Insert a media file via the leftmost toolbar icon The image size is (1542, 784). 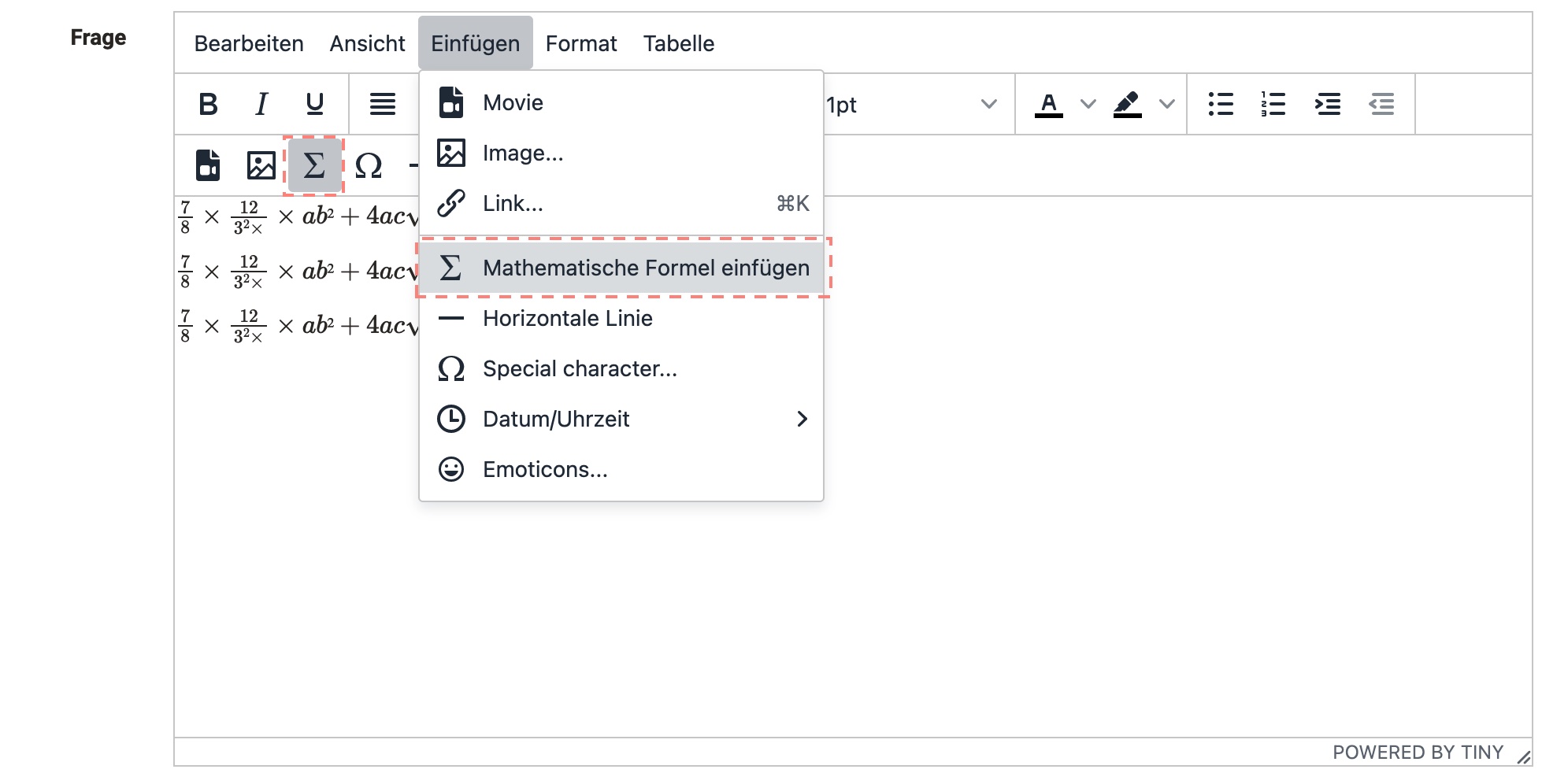click(206, 165)
